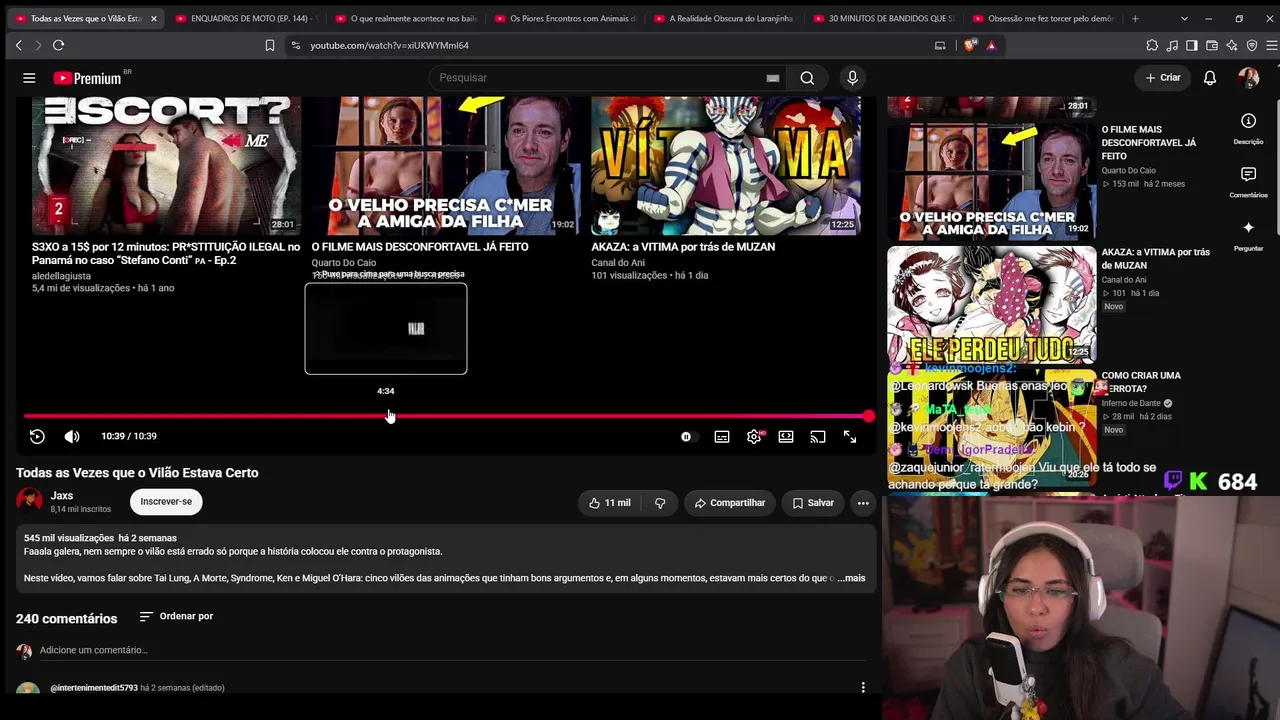1280x720 pixels.
Task: Click the youtube.com address bar URL
Action: coord(389,45)
